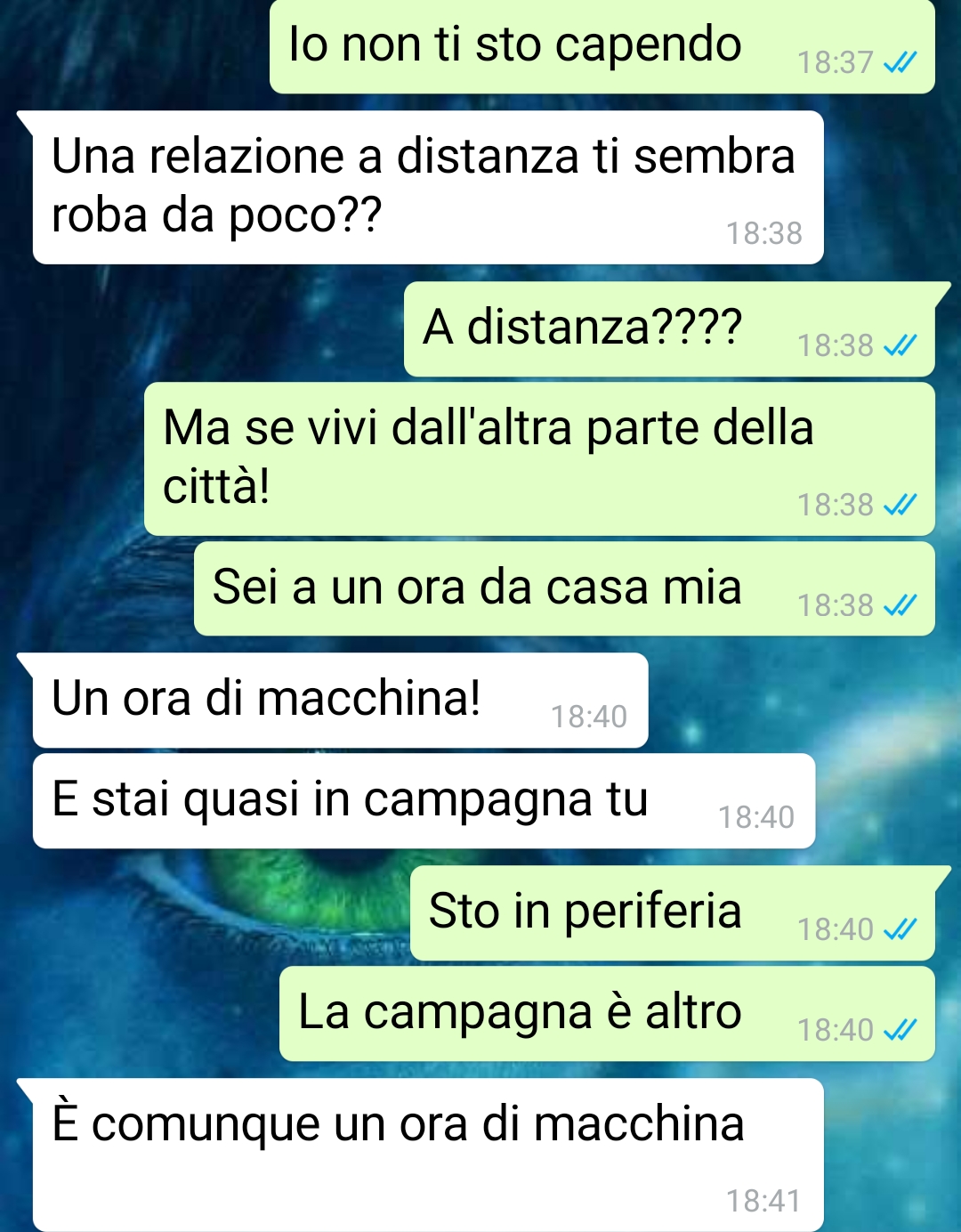
Task: Tap the read receipt on 'Io non ti sto capendo'
Action: click(x=900, y=63)
